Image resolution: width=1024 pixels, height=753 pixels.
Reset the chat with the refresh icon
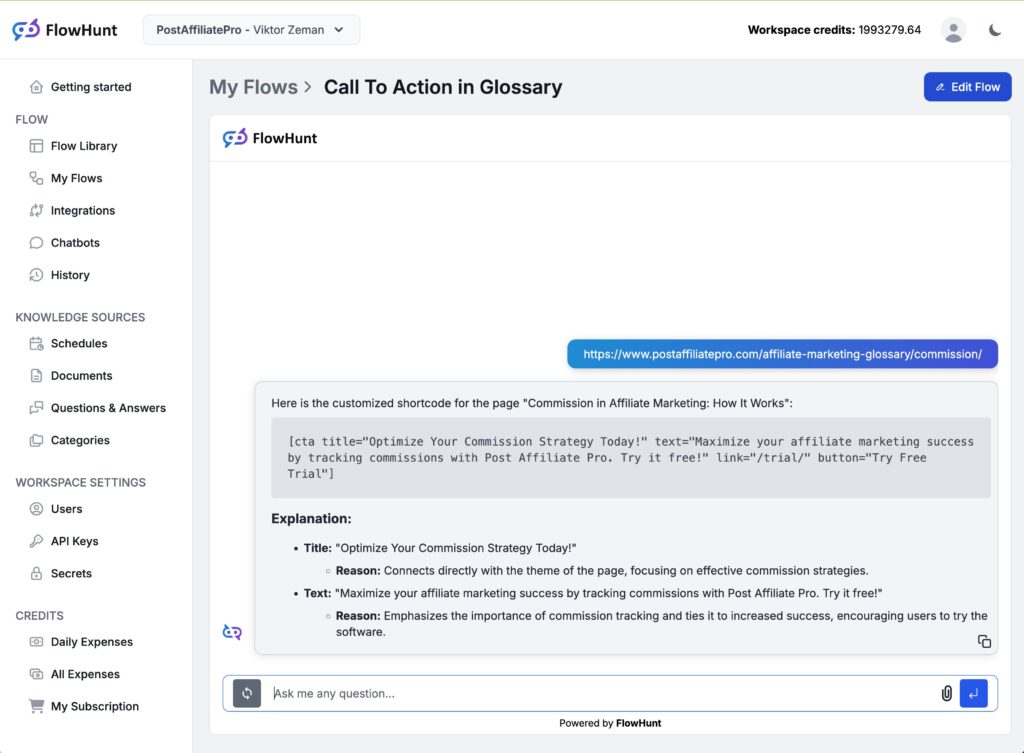click(x=246, y=693)
